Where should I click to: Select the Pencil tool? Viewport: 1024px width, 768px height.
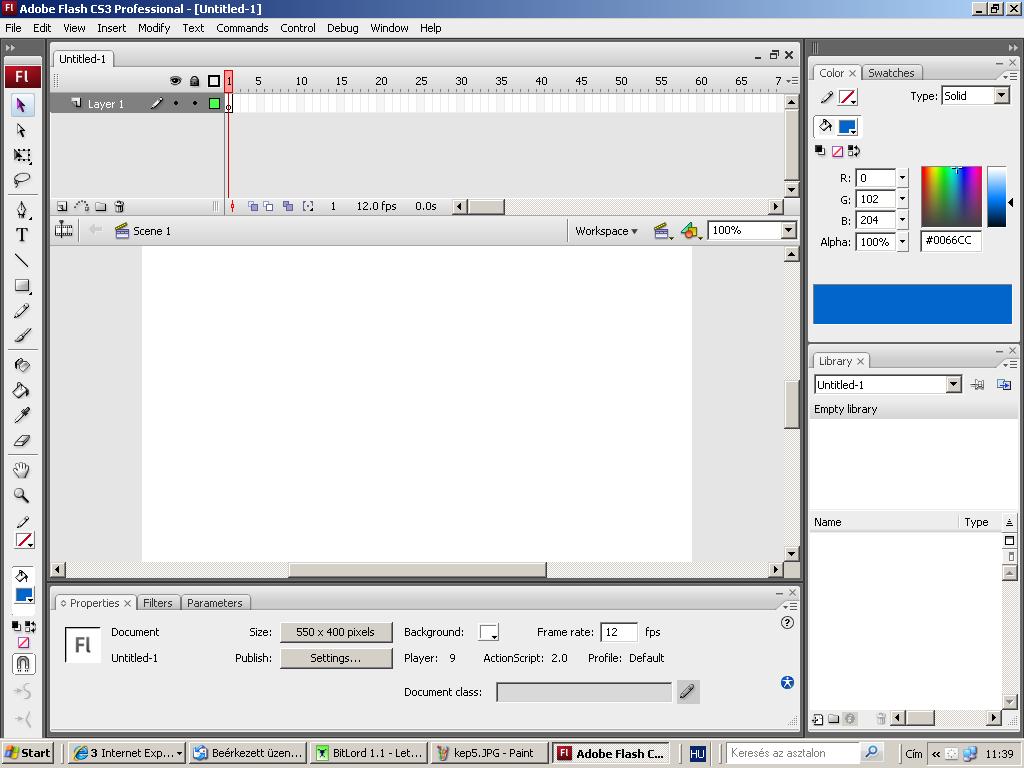[x=22, y=311]
